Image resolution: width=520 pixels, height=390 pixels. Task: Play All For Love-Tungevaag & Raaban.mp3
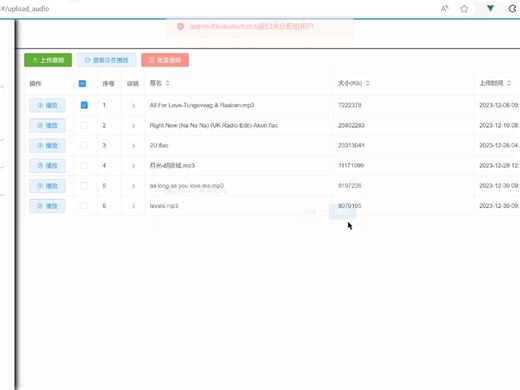[x=47, y=105]
